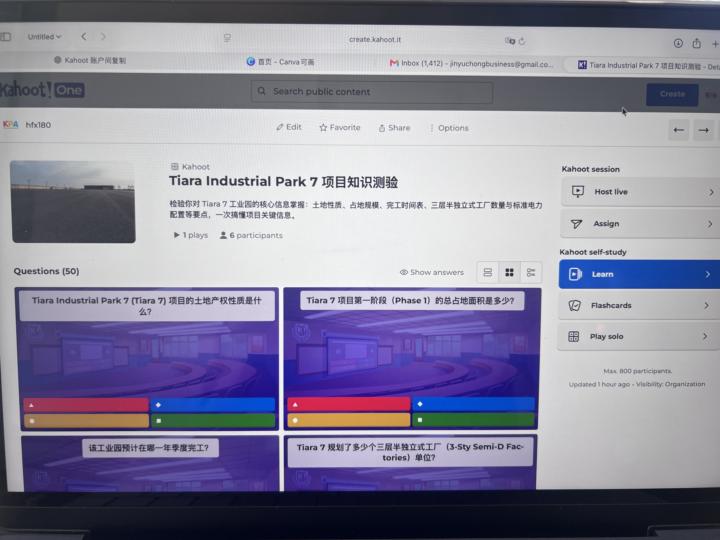The image size is (720, 540).
Task: Open question card 该工业园预计在哪一年季度完工
Action: point(150,463)
